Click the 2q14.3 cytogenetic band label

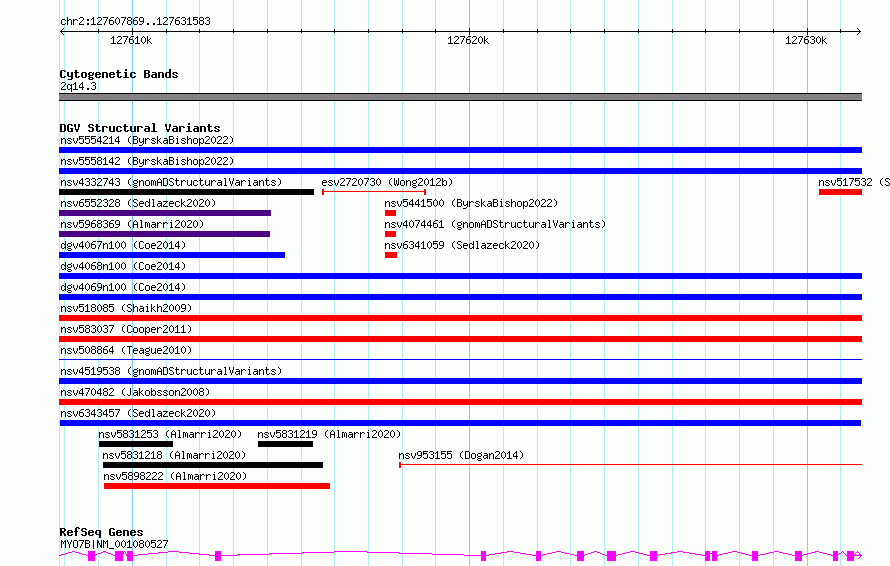click(x=78, y=86)
